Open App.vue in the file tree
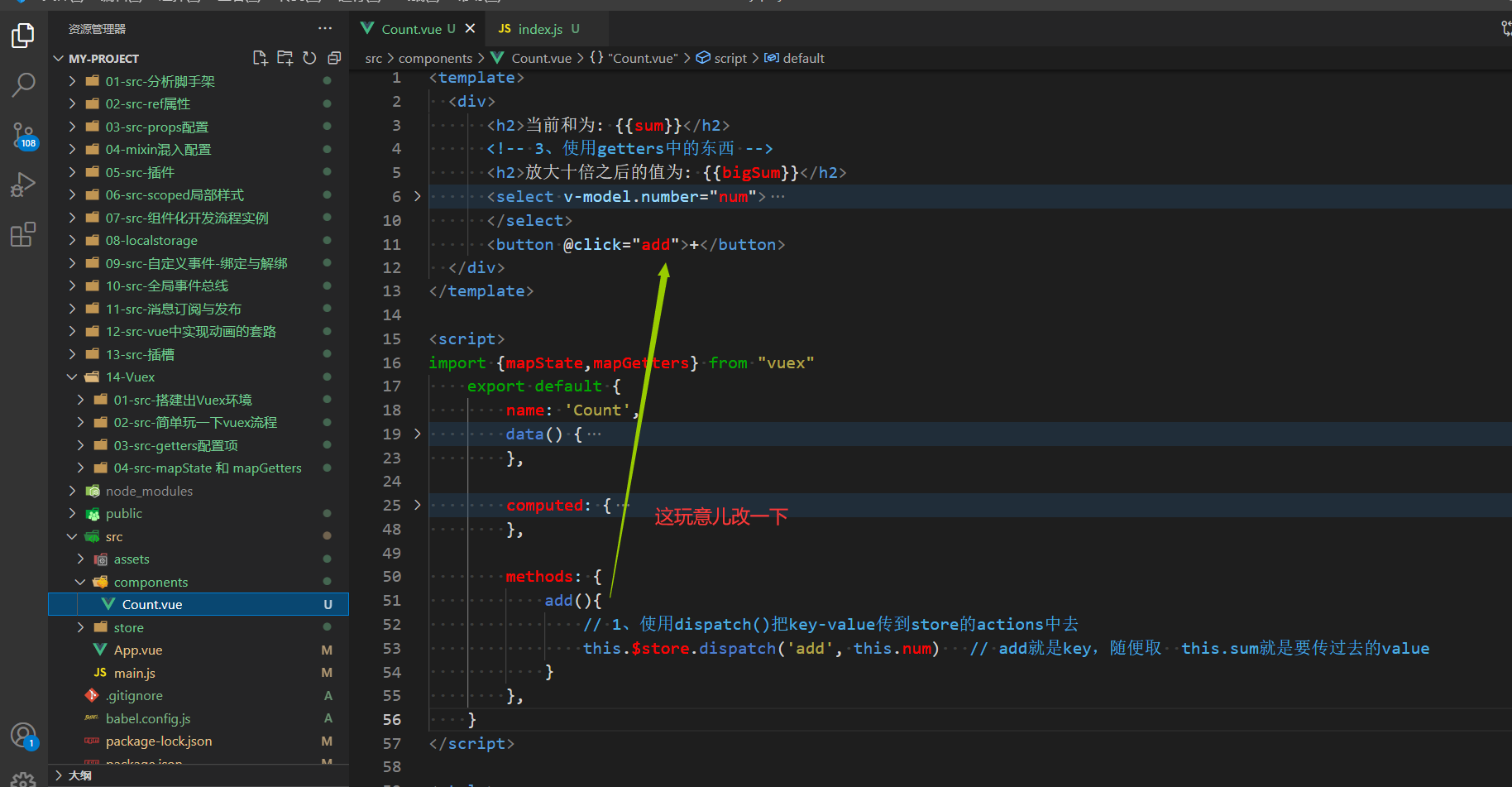 click(x=199, y=650)
